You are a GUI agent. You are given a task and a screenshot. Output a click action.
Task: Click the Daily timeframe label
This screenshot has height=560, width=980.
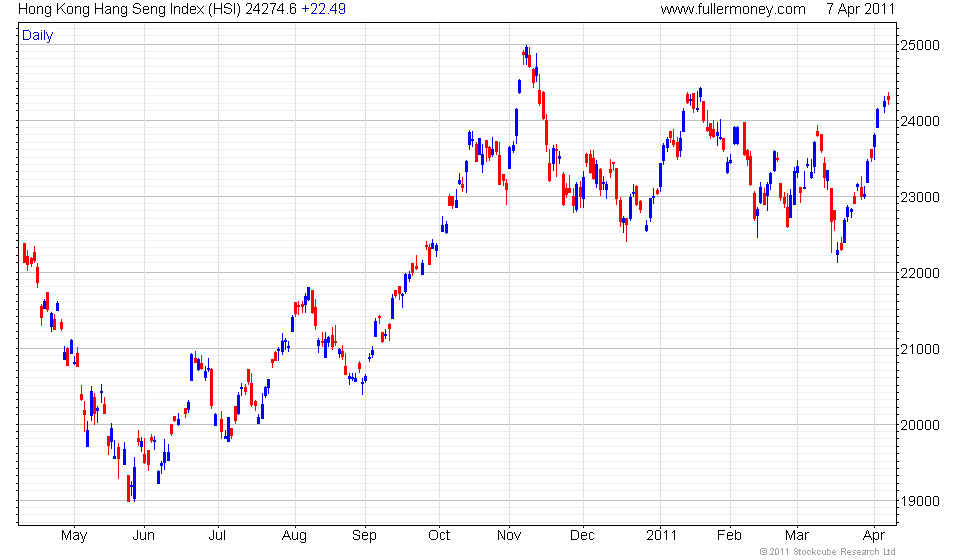(x=38, y=36)
